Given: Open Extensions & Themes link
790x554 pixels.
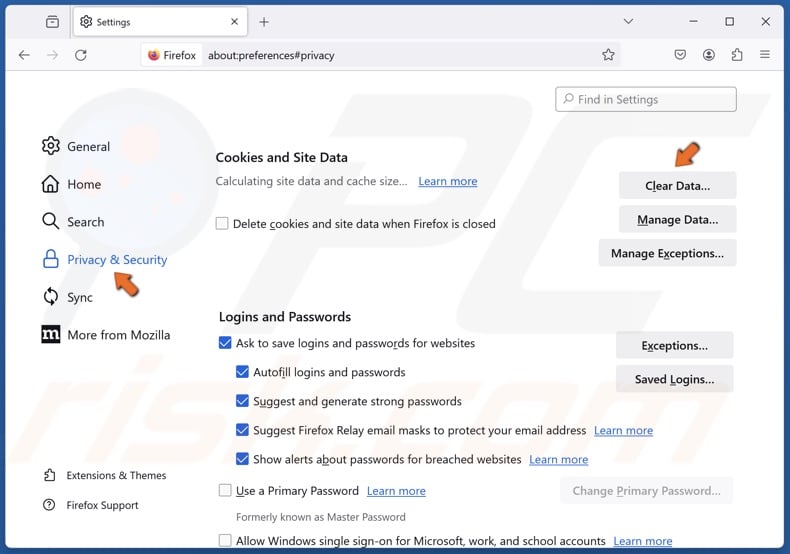Looking at the screenshot, I should tap(105, 475).
